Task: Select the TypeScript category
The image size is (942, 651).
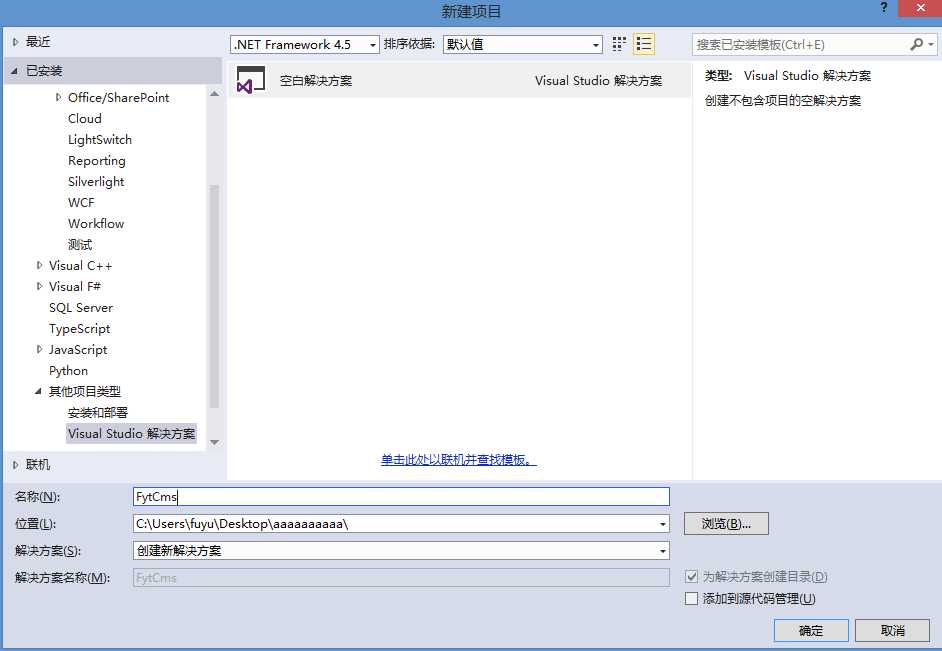Action: point(80,329)
